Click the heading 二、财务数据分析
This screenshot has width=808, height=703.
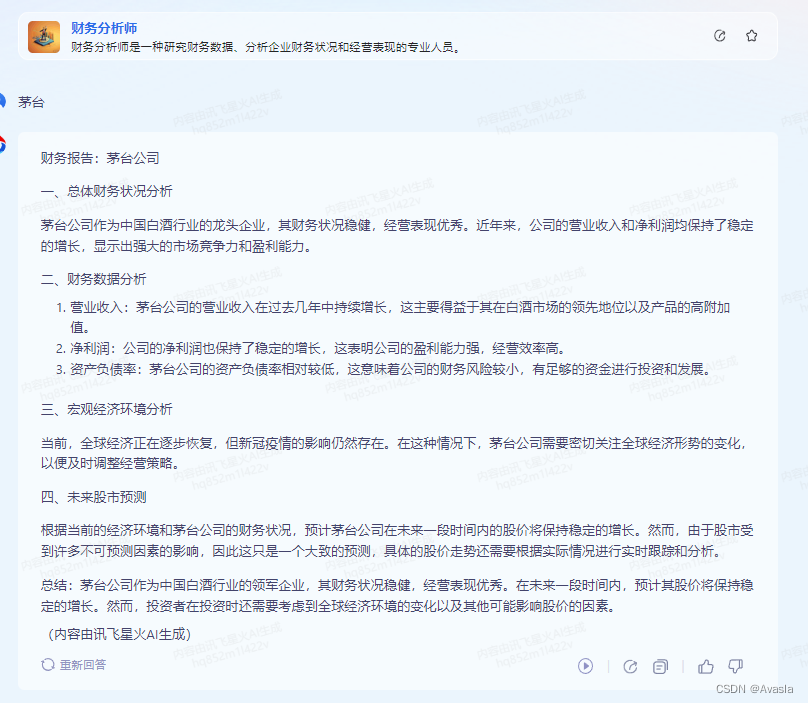(x=93, y=279)
